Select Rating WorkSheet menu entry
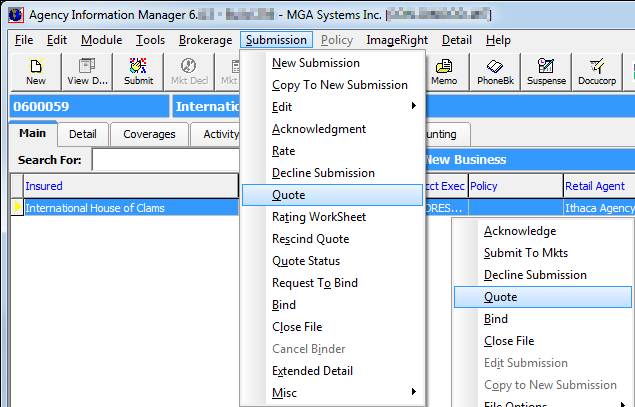The image size is (635, 407). click(319, 217)
